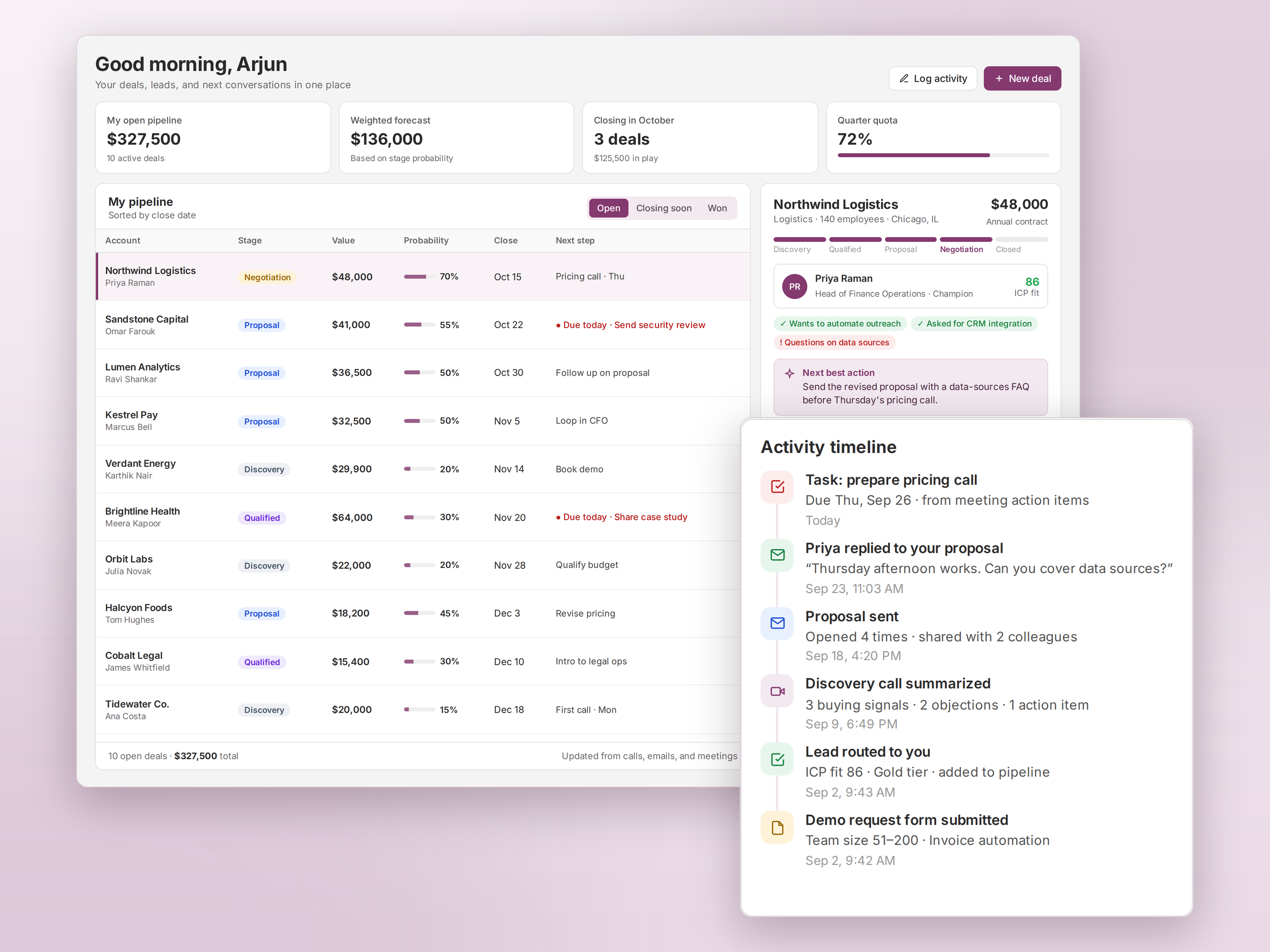This screenshot has width=1270, height=952.
Task: Click Due today · Send security review
Action: click(x=630, y=325)
